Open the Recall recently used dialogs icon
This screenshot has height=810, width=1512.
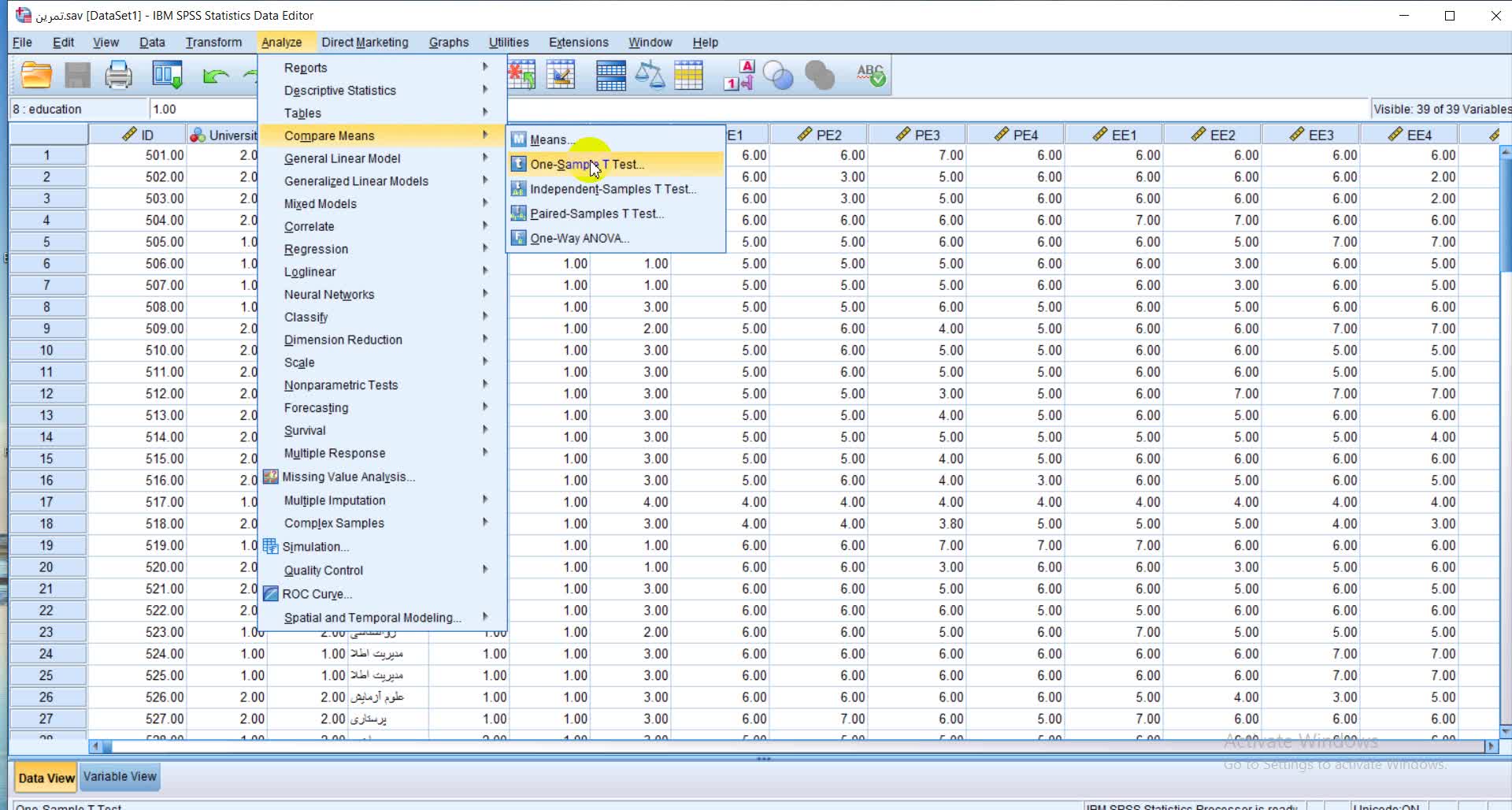(x=167, y=76)
